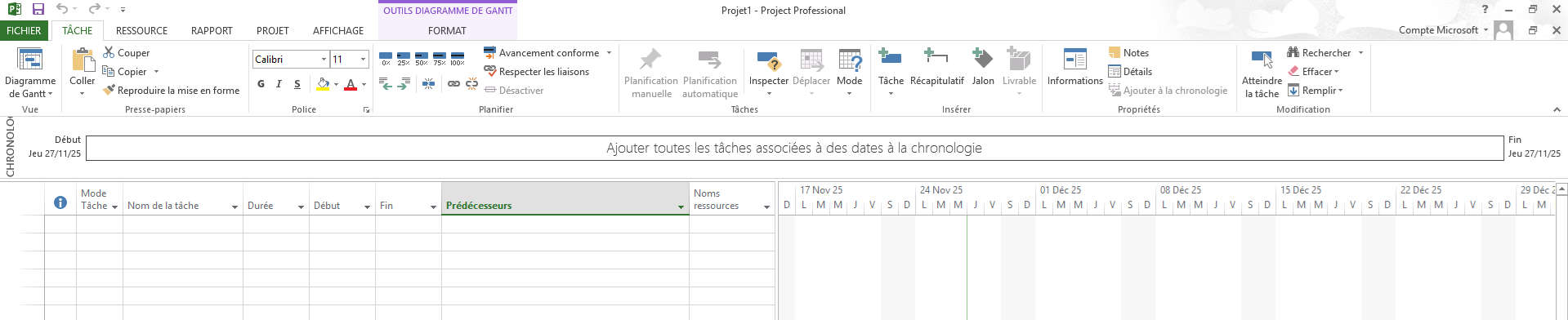Click Reproduire la mise en forme
Image resolution: width=1568 pixels, height=320 pixels.
click(172, 90)
